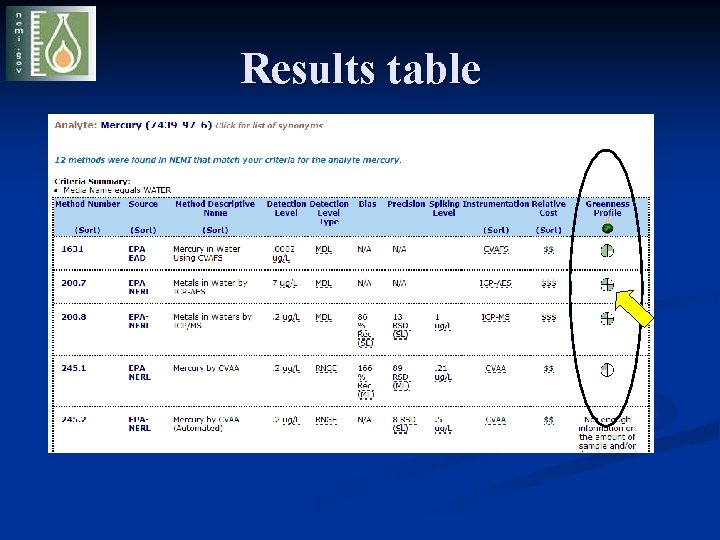This screenshot has width=720, height=540.
Task: Open method 200.7 details
Action: [x=73, y=283]
